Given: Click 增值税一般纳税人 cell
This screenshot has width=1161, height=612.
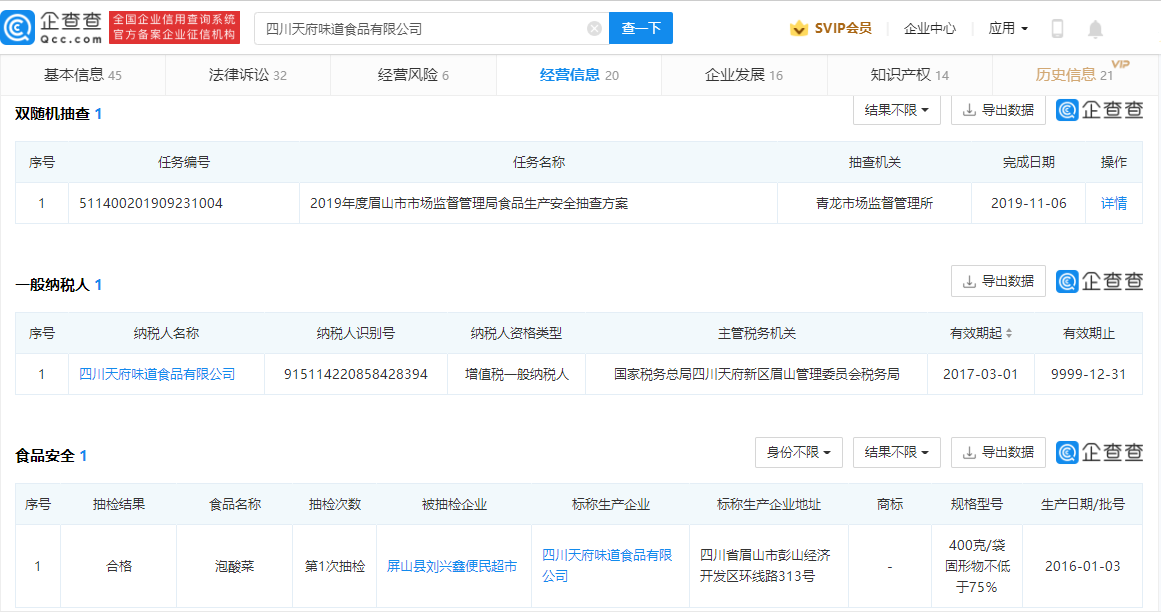Looking at the screenshot, I should click(x=517, y=374).
